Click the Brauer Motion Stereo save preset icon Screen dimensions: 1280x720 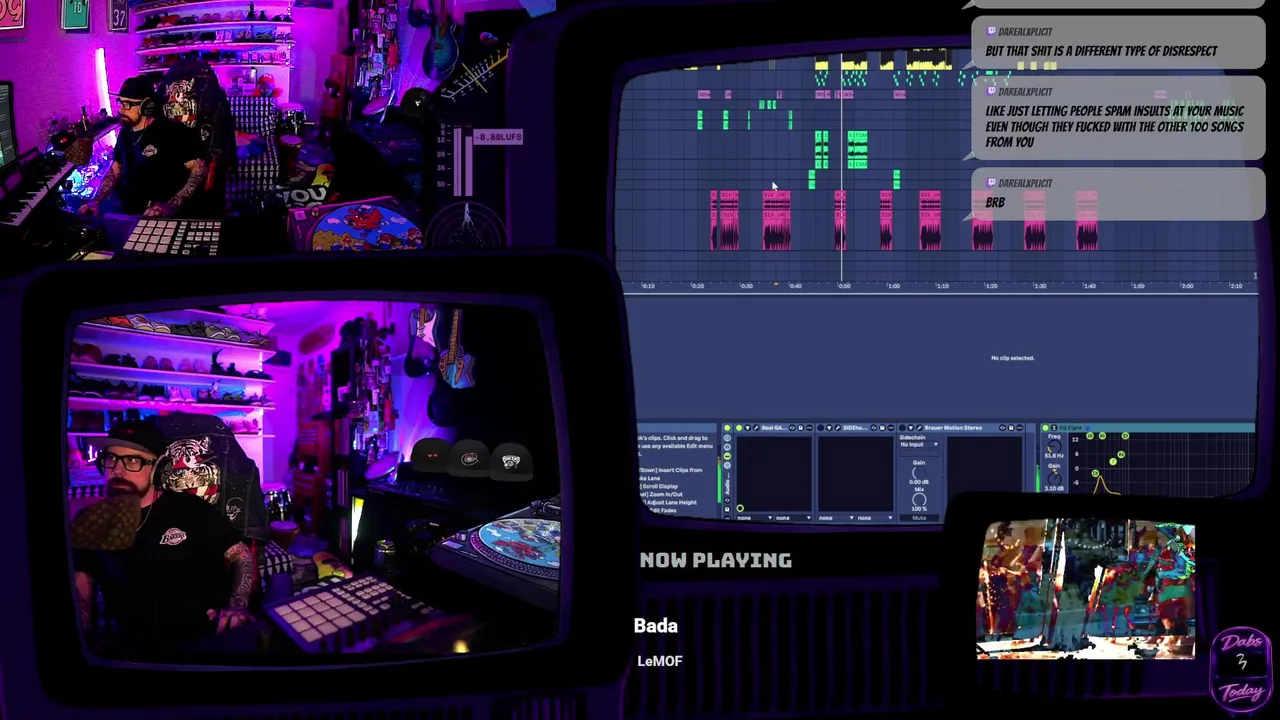click(x=1011, y=428)
